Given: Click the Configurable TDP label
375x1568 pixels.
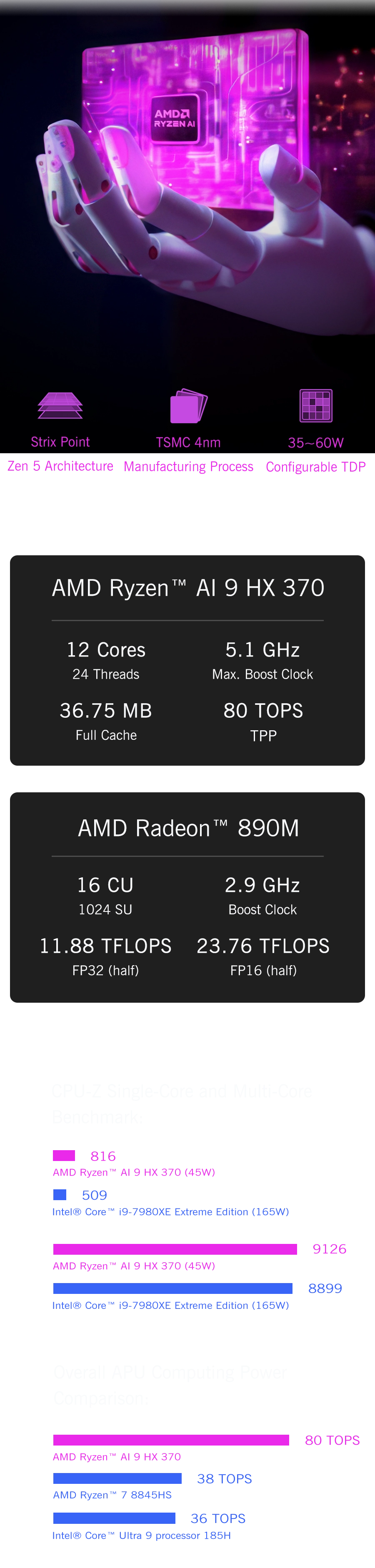Looking at the screenshot, I should point(316,467).
